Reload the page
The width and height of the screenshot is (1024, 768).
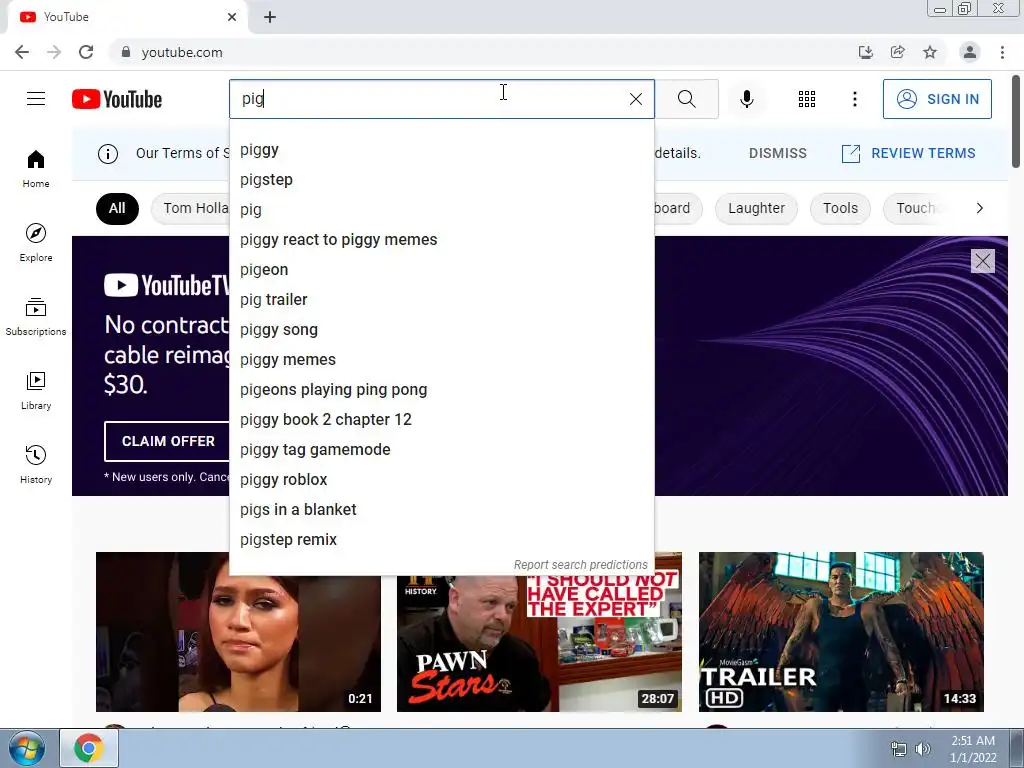click(86, 52)
